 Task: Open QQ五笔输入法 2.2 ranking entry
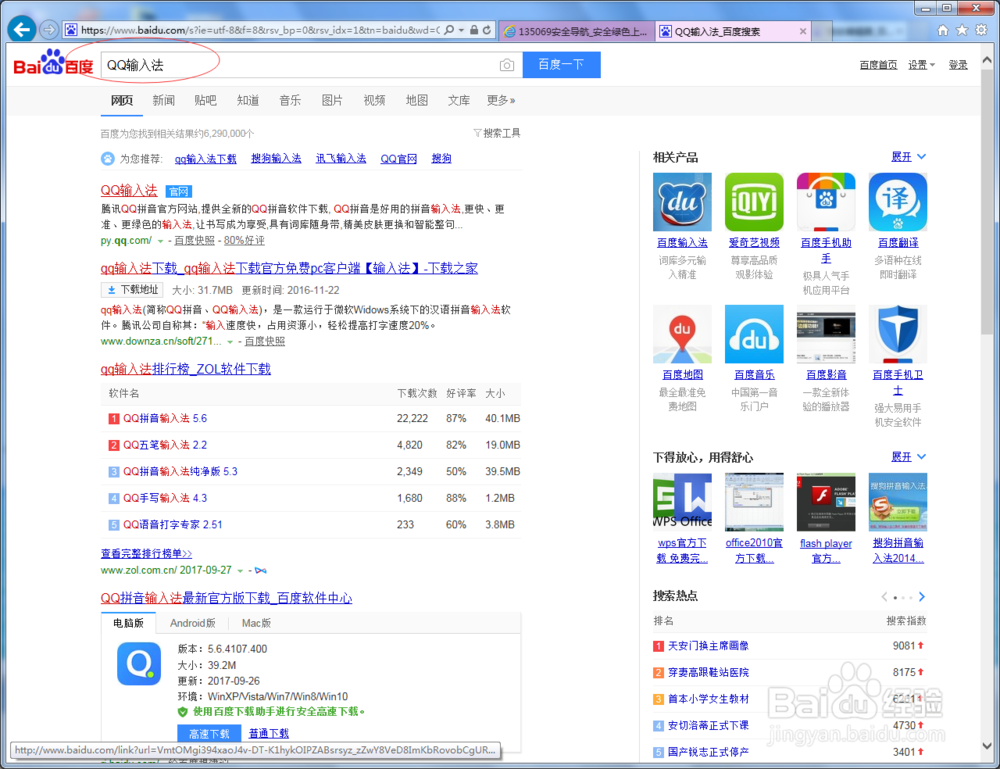(165, 445)
